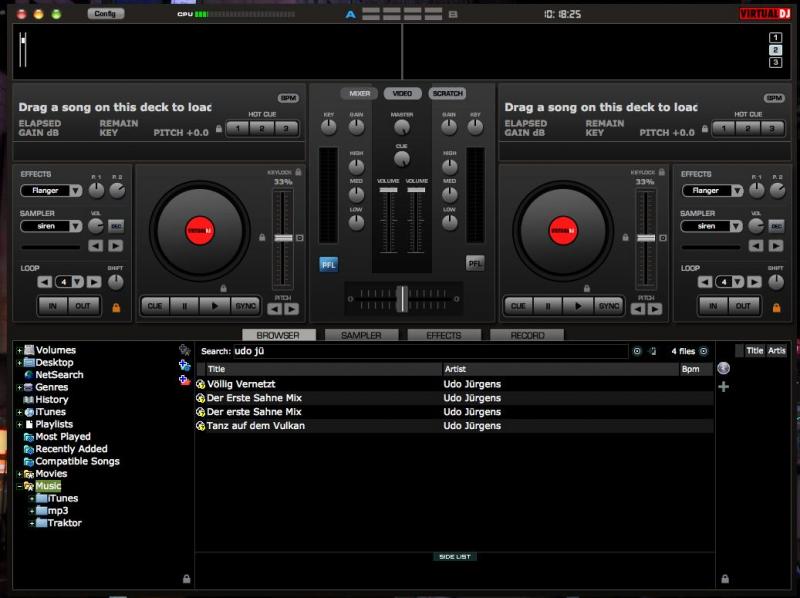Click in the Search field
The width and height of the screenshot is (800, 598).
pos(430,351)
